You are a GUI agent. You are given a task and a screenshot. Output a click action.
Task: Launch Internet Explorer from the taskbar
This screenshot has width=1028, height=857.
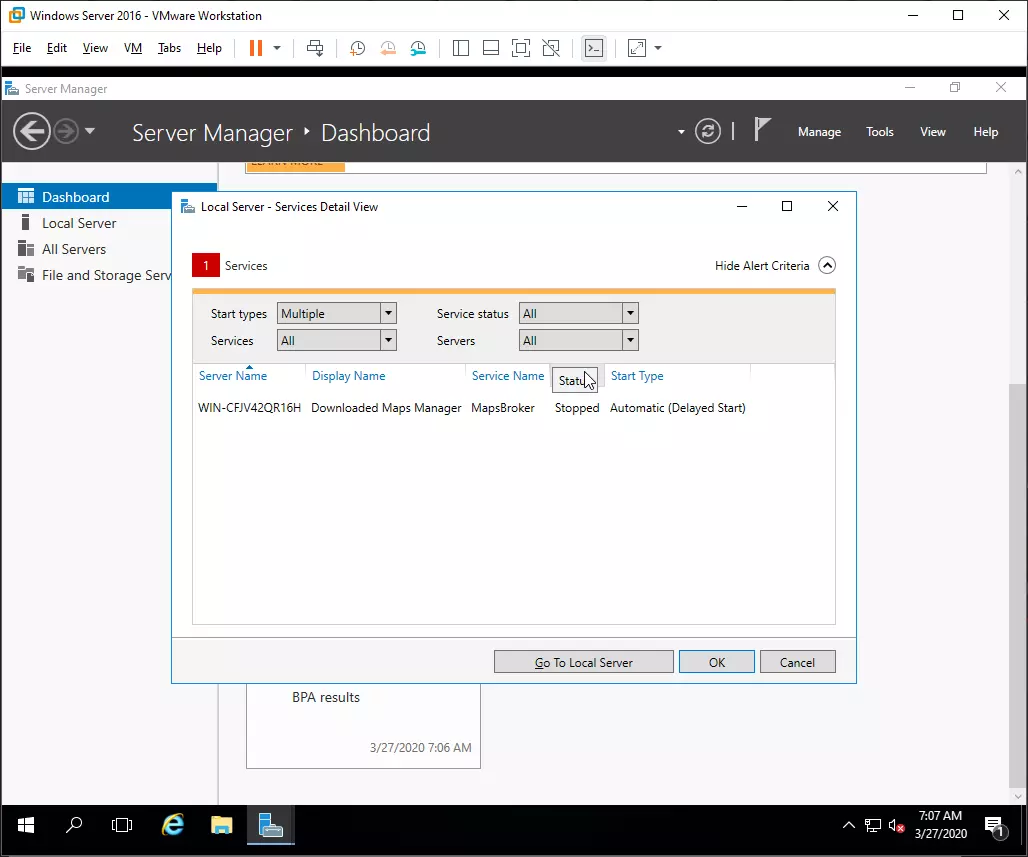172,825
